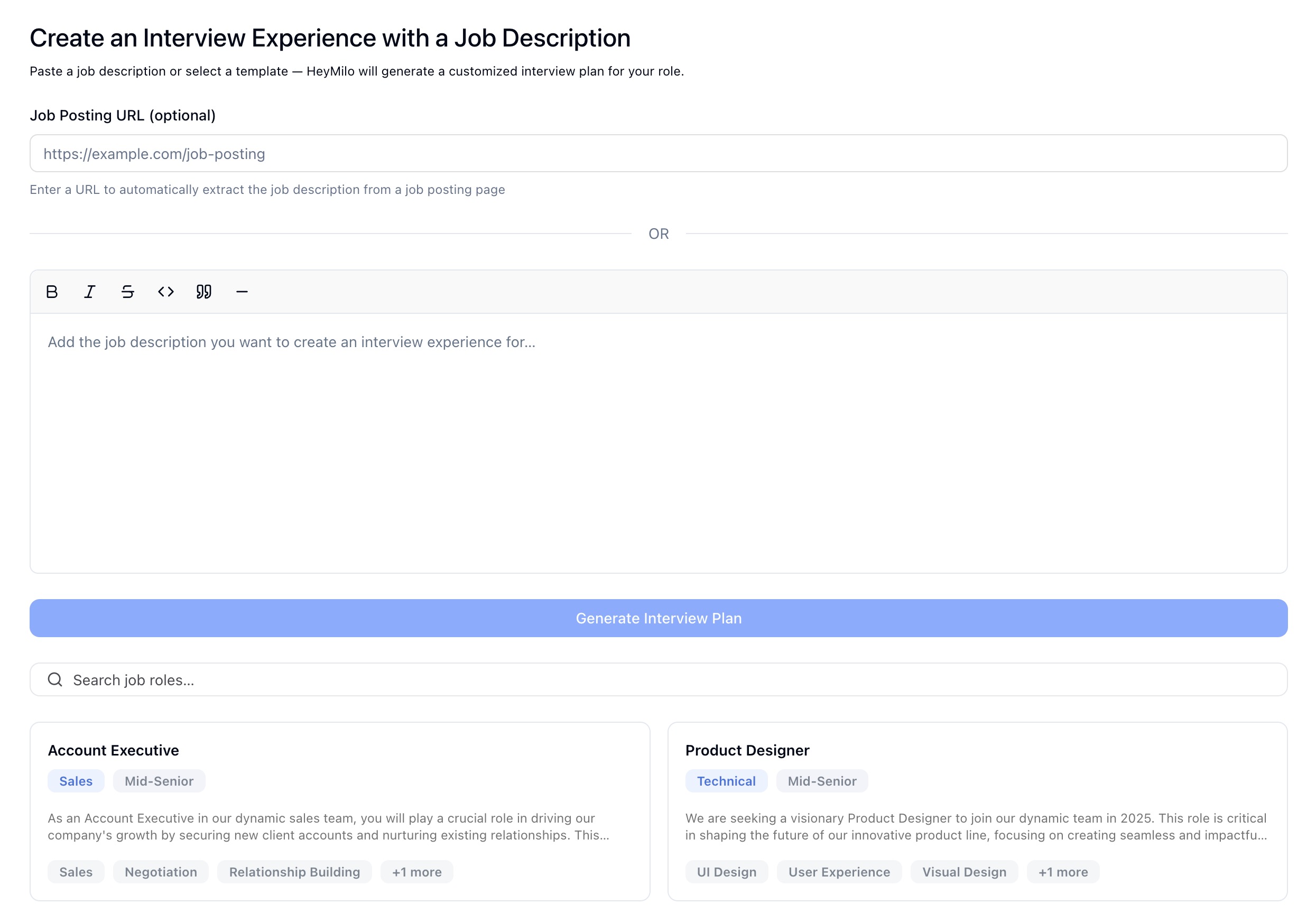The height and width of the screenshot is (914, 1316).
Task: Click the blue Sales category tag
Action: click(x=76, y=780)
